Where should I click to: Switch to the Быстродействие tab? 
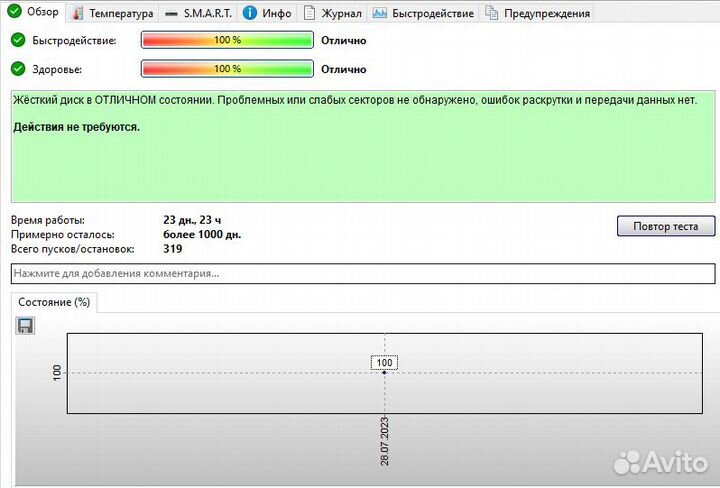[423, 13]
